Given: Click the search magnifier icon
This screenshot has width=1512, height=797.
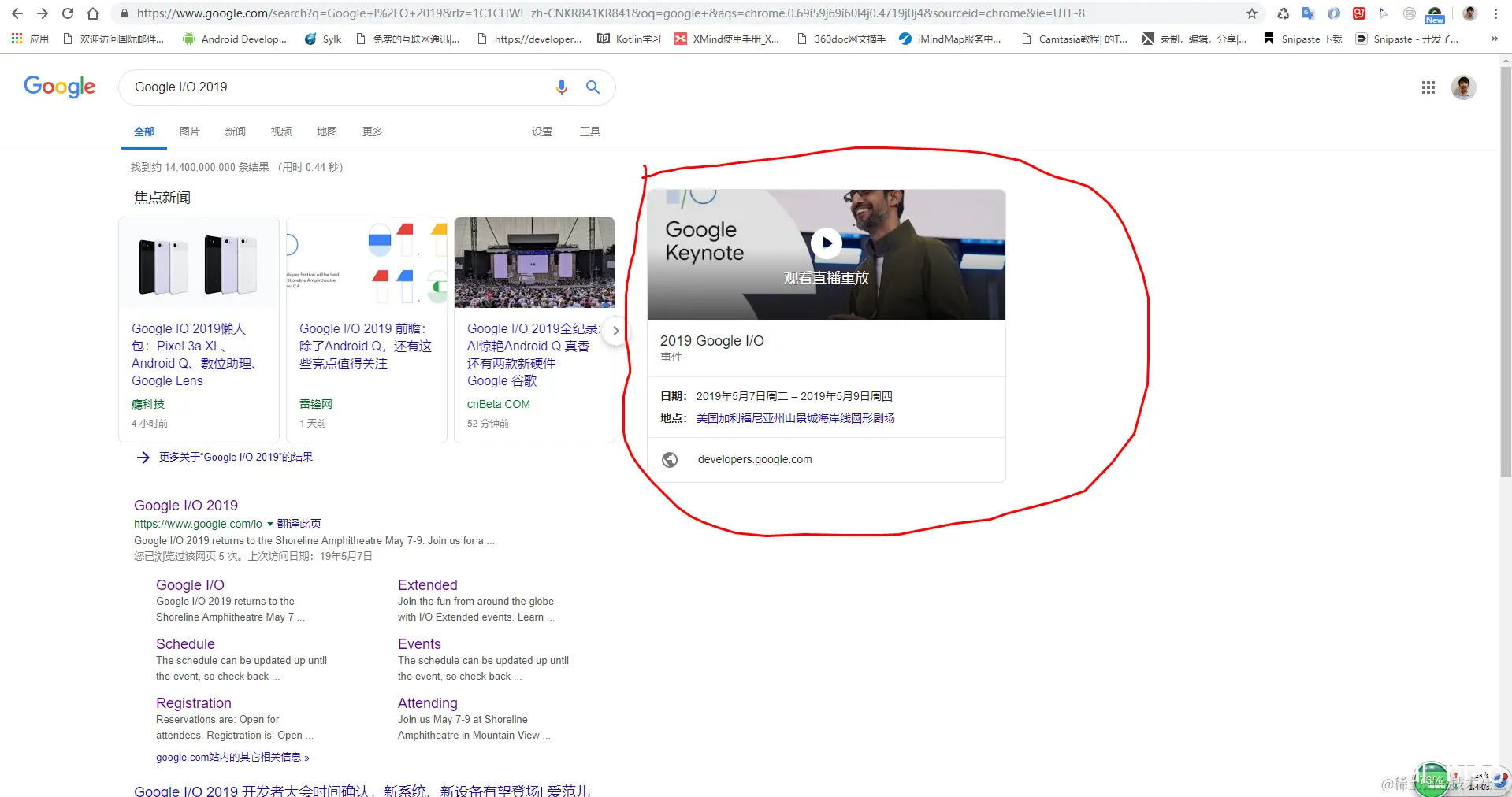Looking at the screenshot, I should [593, 87].
